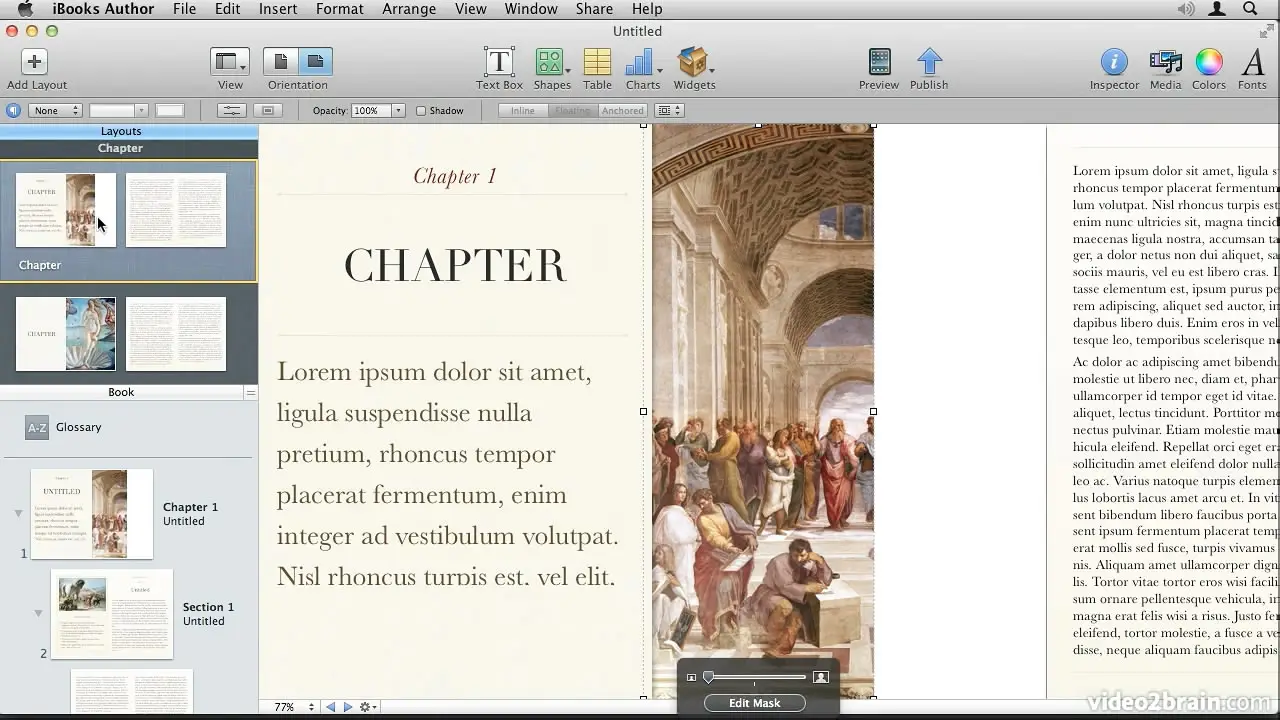Open the Window menu
1280x720 pixels.
coord(531,9)
